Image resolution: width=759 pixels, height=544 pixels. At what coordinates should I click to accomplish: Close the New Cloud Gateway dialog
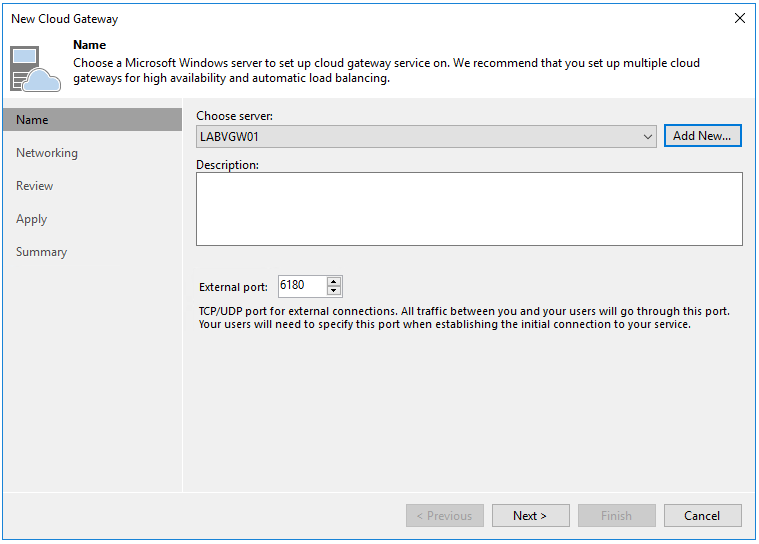[739, 18]
